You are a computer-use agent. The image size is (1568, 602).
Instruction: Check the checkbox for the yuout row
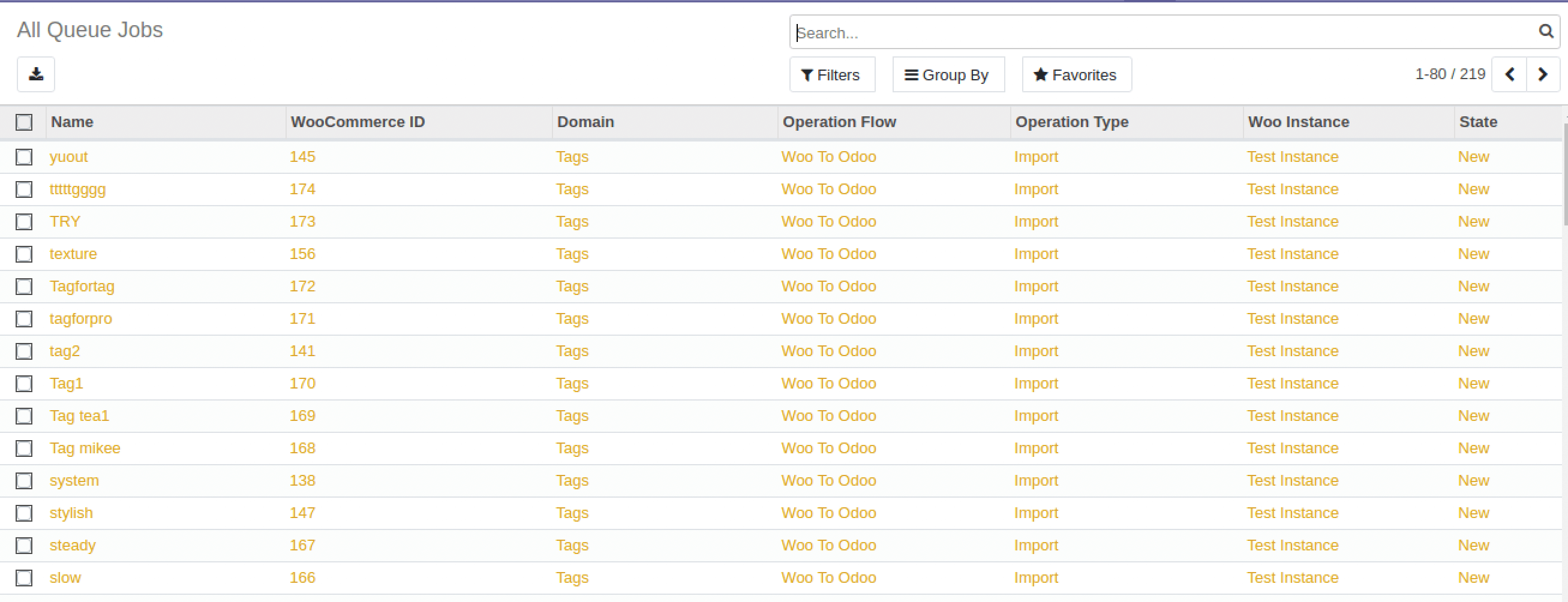pyautogui.click(x=24, y=156)
